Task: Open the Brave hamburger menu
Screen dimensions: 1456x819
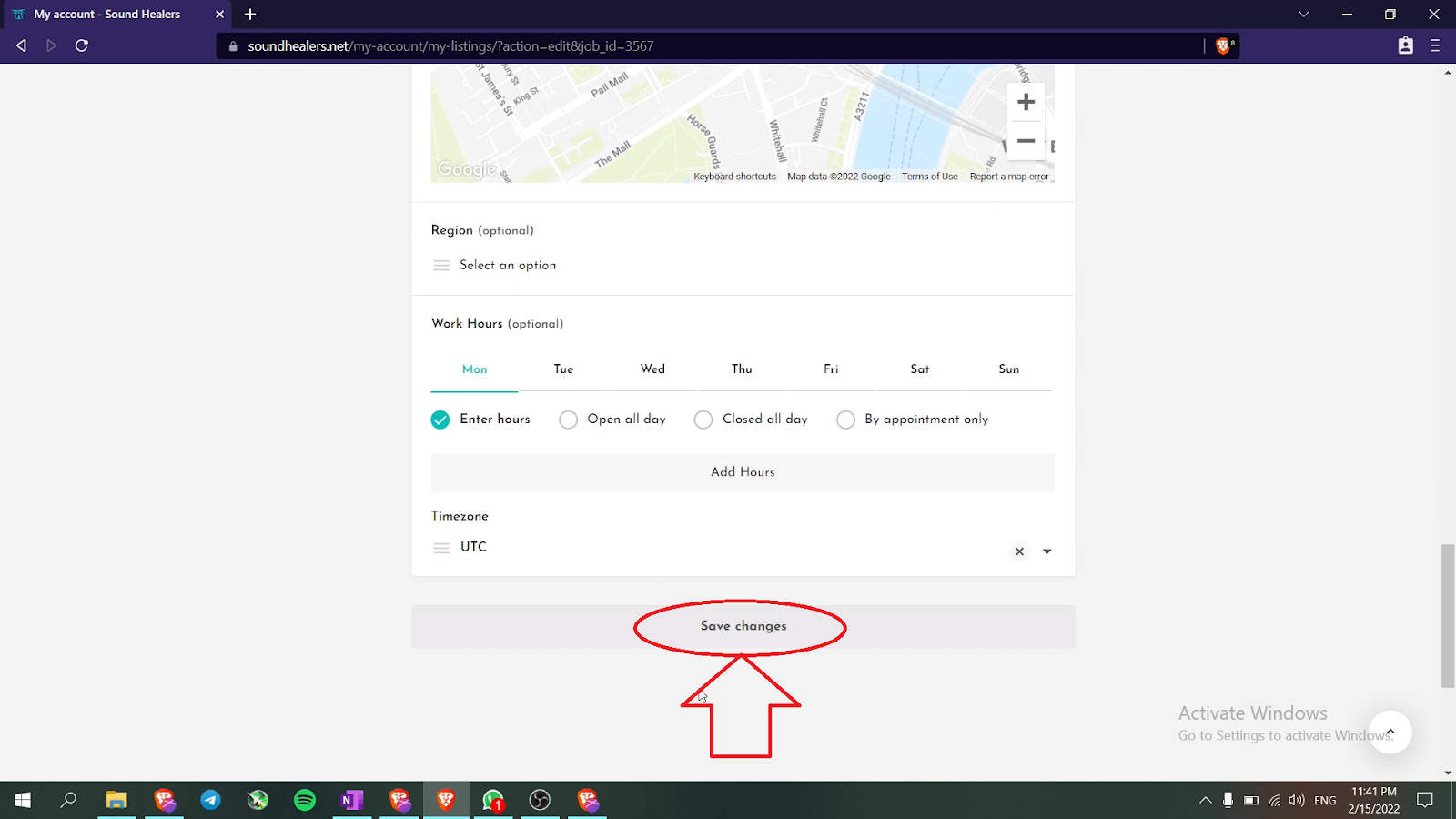Action: pyautogui.click(x=1435, y=45)
